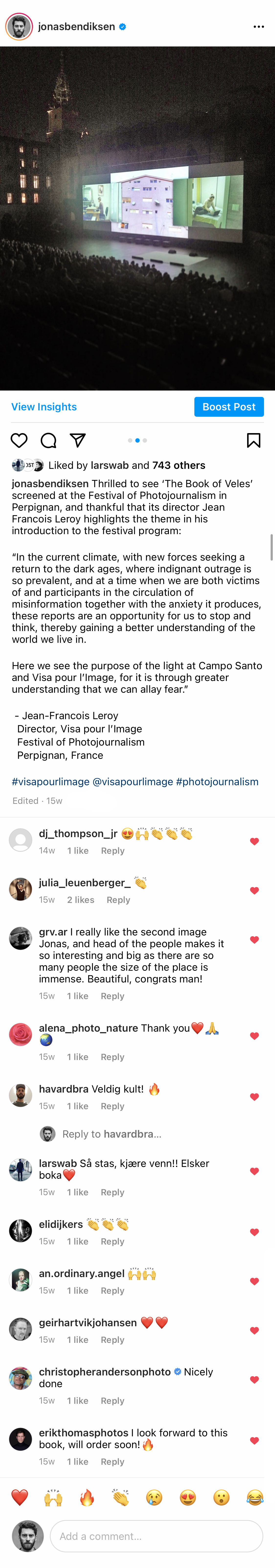Unlike dj_thompson_jr's comment with heart
275x1568 pixels.
(254, 842)
